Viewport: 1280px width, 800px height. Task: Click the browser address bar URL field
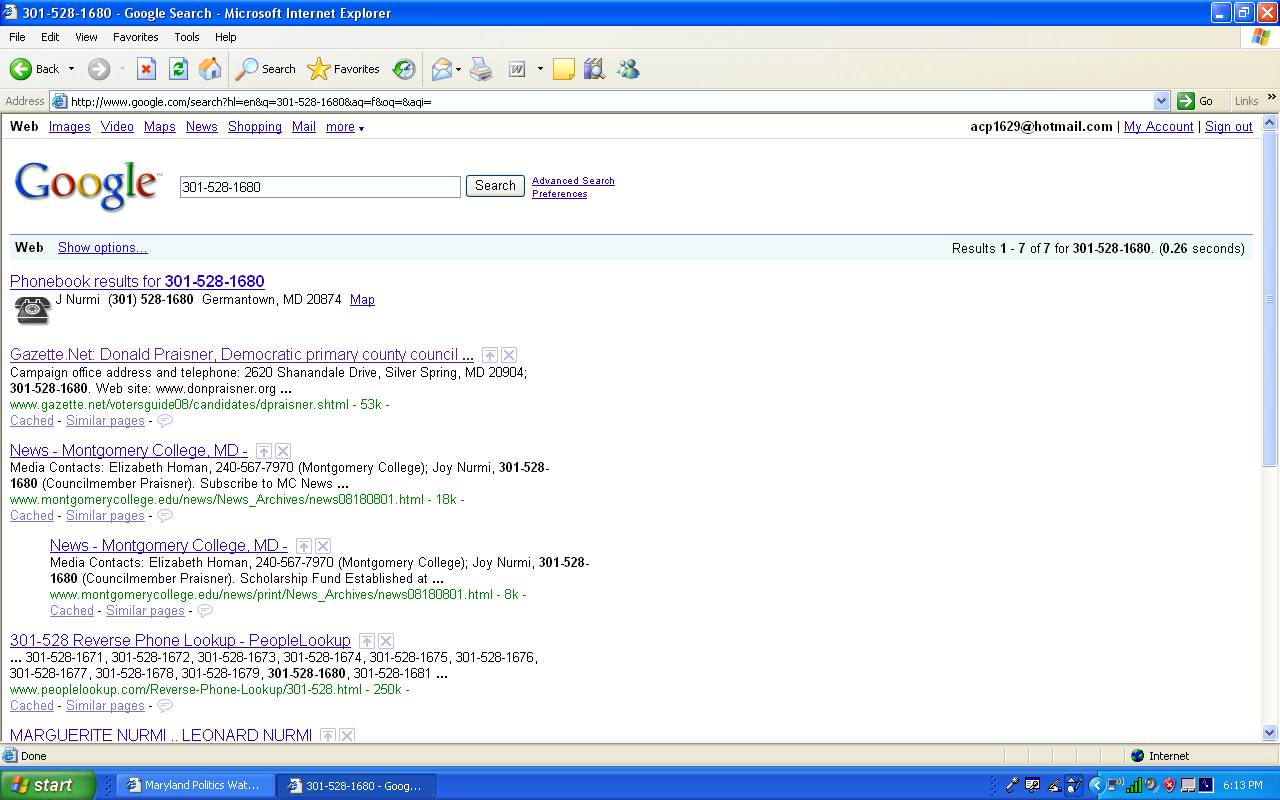(610, 101)
